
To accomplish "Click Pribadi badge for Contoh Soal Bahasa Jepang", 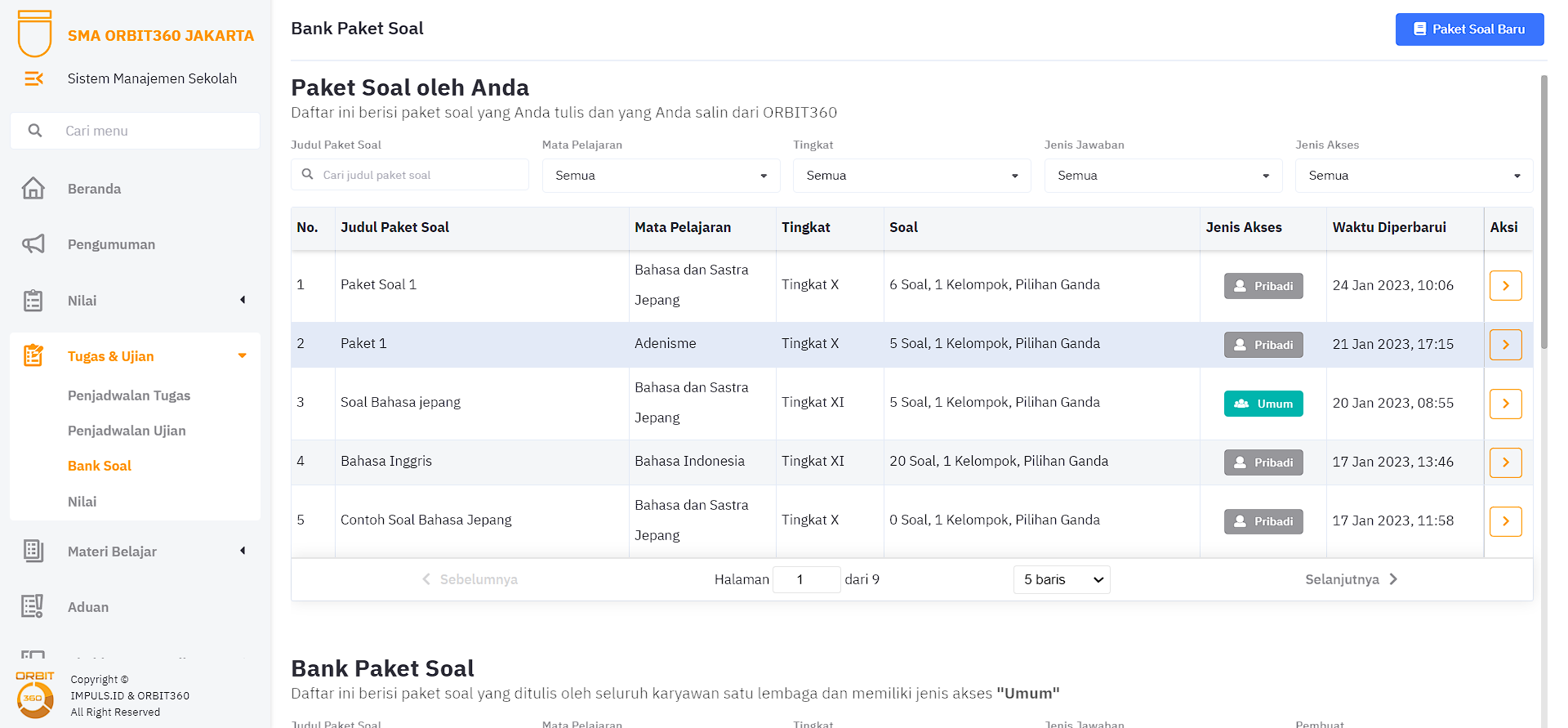I will coord(1263,521).
